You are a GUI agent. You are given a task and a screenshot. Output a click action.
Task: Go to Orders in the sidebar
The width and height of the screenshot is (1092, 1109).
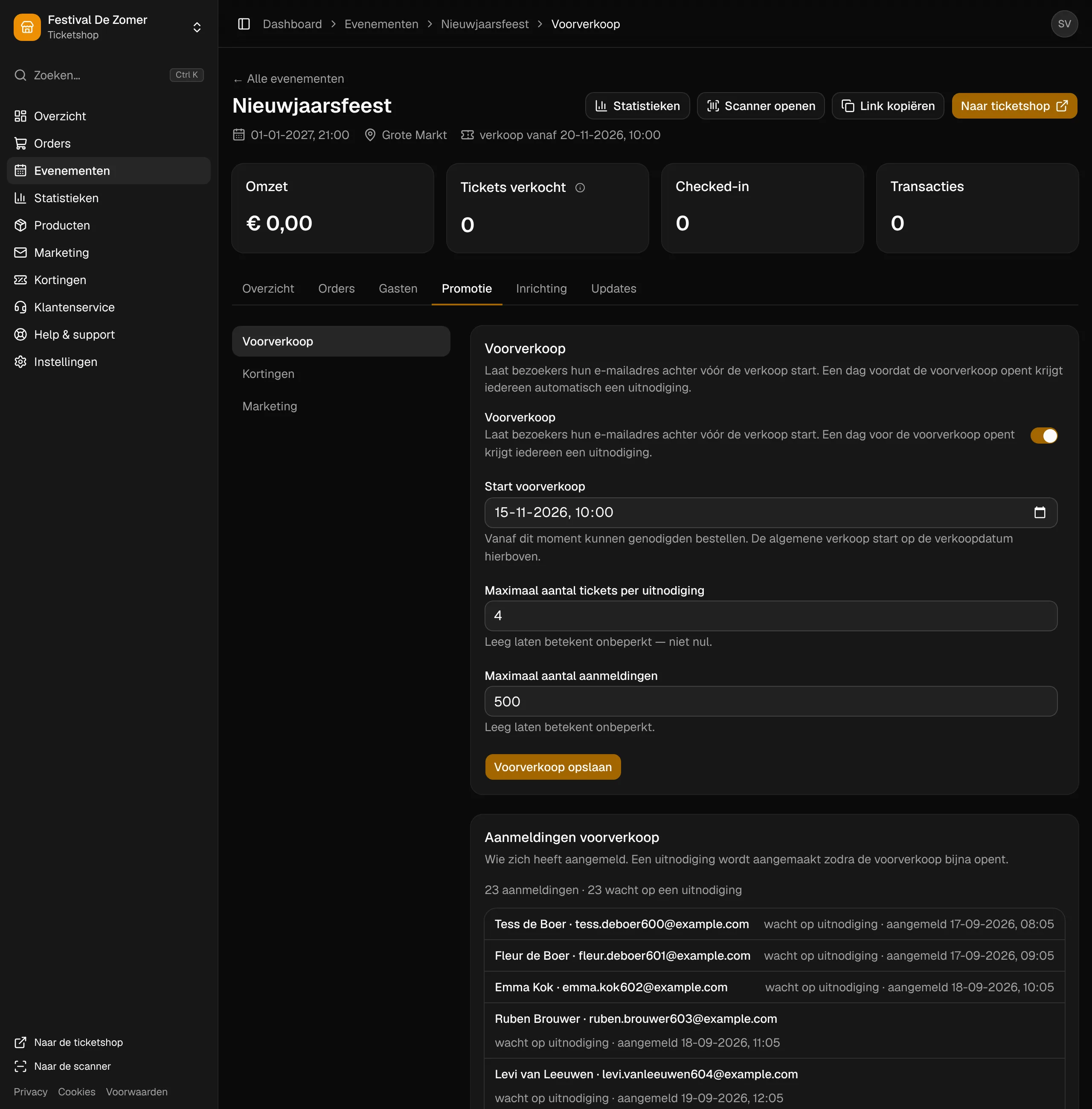click(x=109, y=143)
